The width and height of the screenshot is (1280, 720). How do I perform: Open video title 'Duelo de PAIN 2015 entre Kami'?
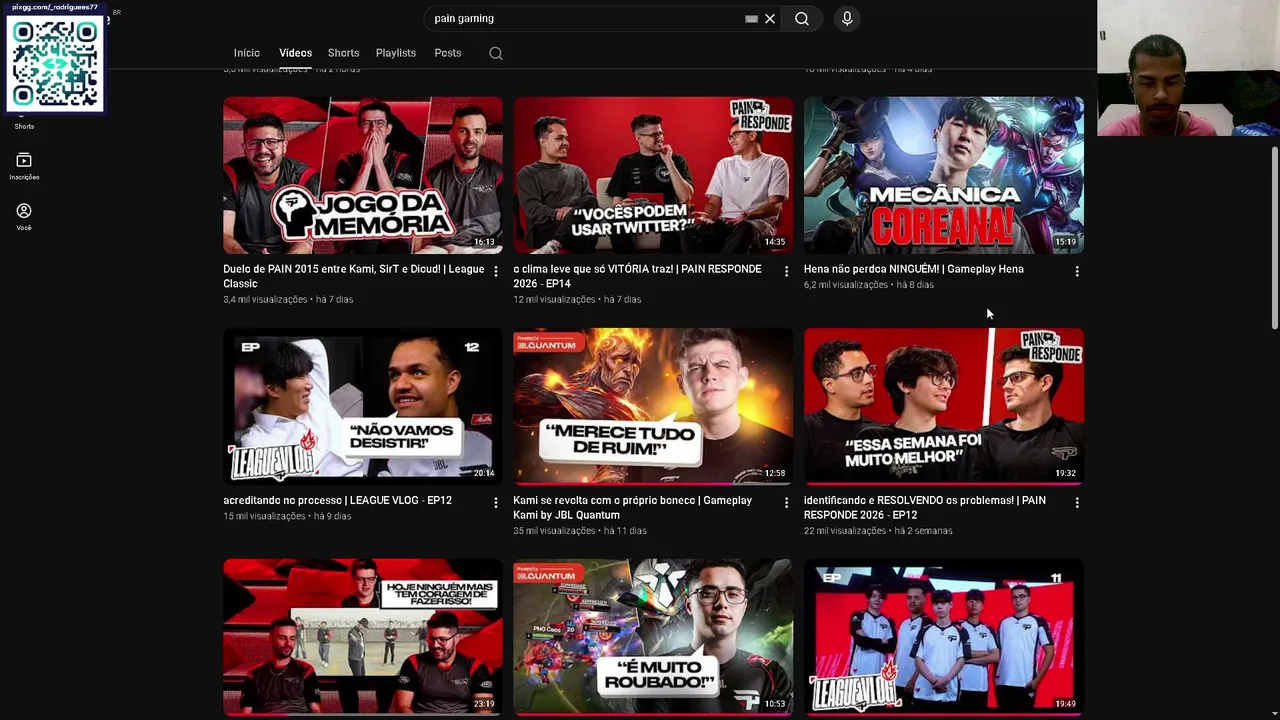353,276
